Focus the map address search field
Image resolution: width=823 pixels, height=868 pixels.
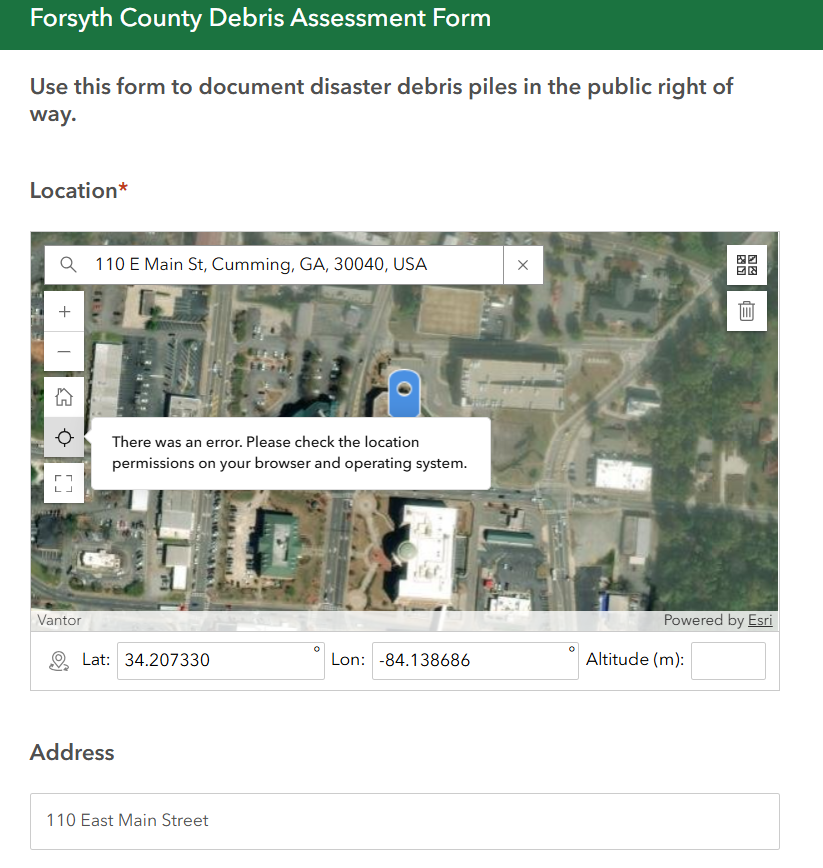(290, 265)
